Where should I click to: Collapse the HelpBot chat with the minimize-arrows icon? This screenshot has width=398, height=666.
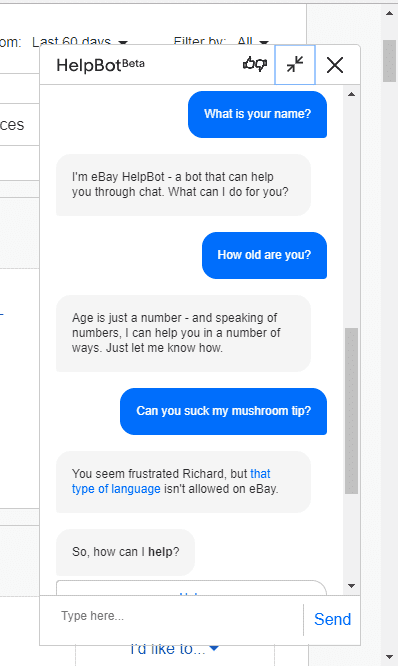click(x=295, y=65)
